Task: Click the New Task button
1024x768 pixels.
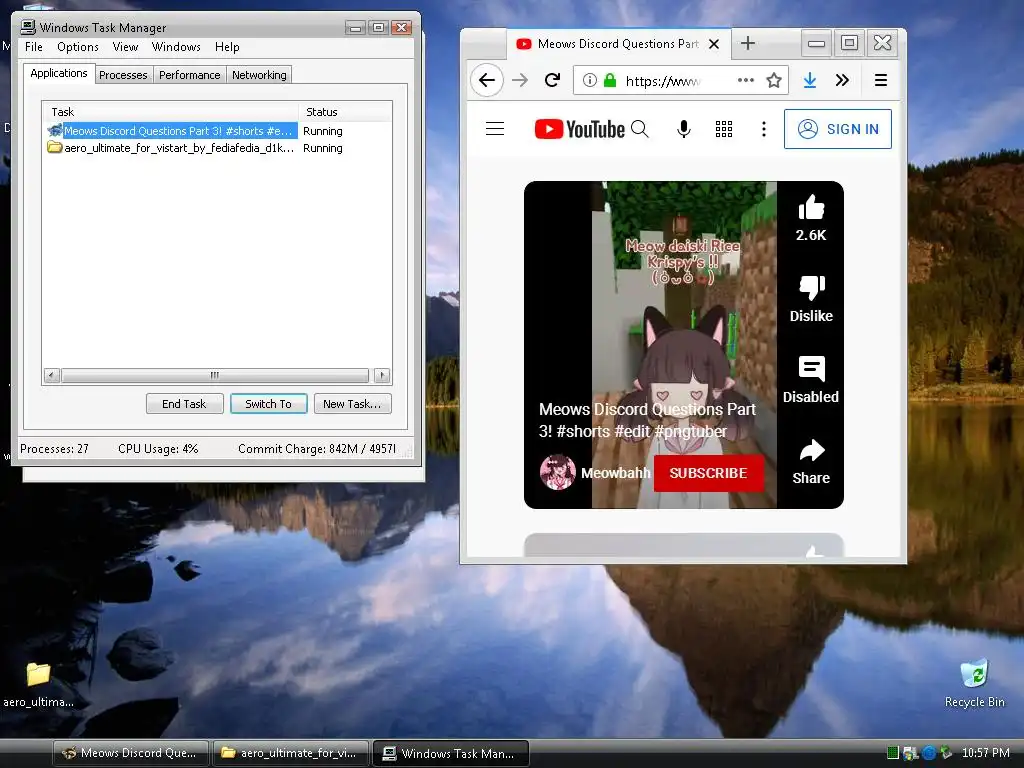Action: (x=352, y=404)
